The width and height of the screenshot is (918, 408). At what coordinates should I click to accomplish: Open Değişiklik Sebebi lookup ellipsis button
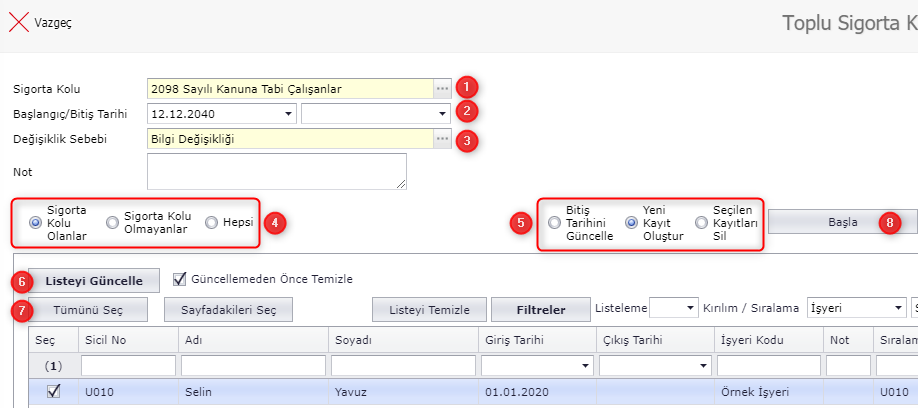tap(441, 139)
